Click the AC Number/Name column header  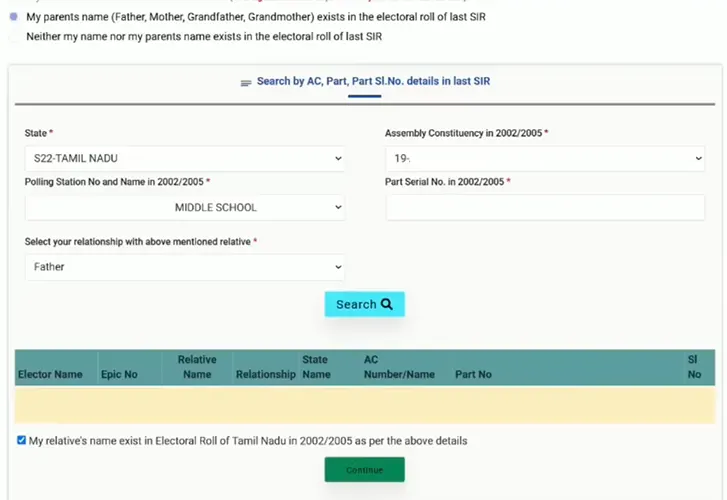point(399,367)
